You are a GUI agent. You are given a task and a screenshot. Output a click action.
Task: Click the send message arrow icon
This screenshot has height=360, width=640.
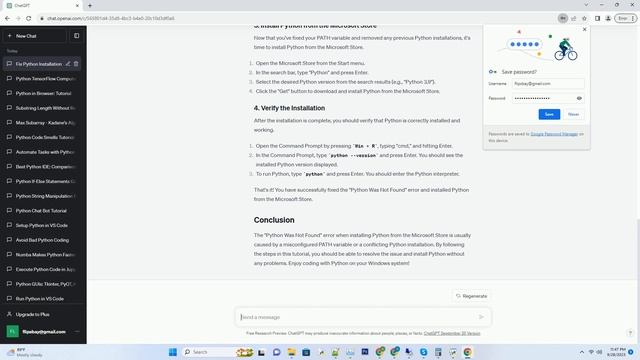[481, 317]
